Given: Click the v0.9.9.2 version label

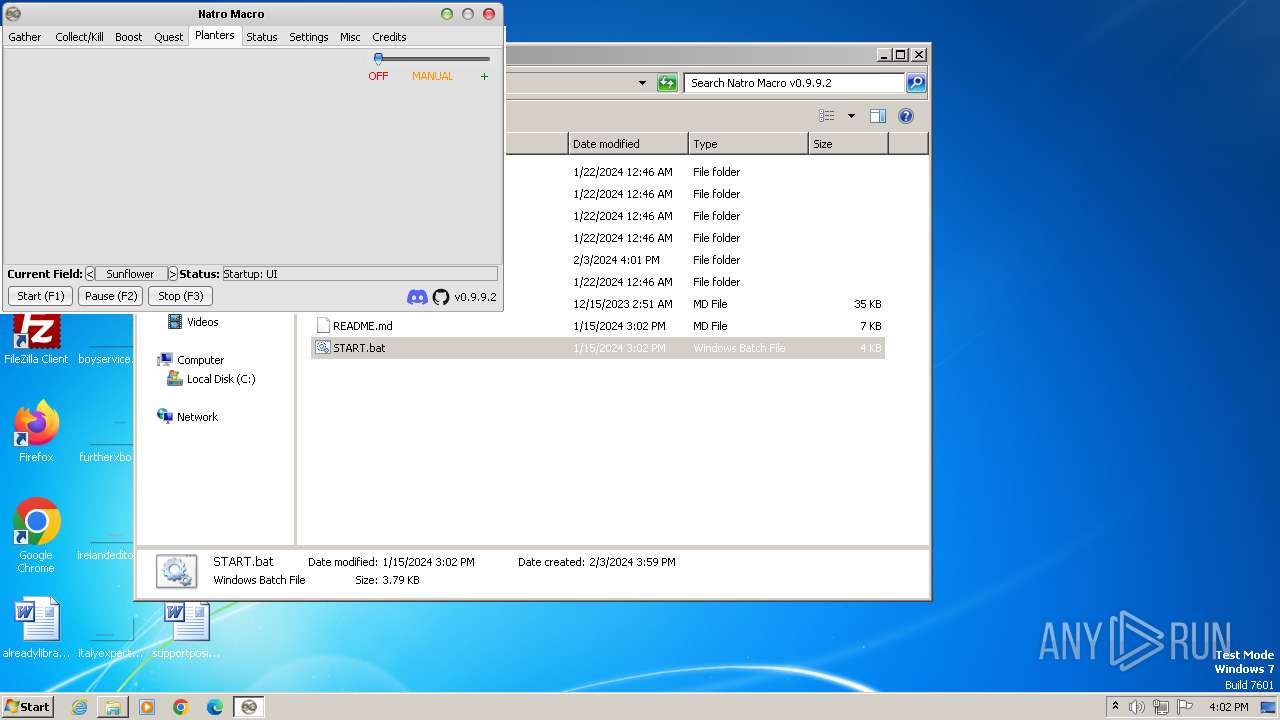Looking at the screenshot, I should [x=475, y=297].
